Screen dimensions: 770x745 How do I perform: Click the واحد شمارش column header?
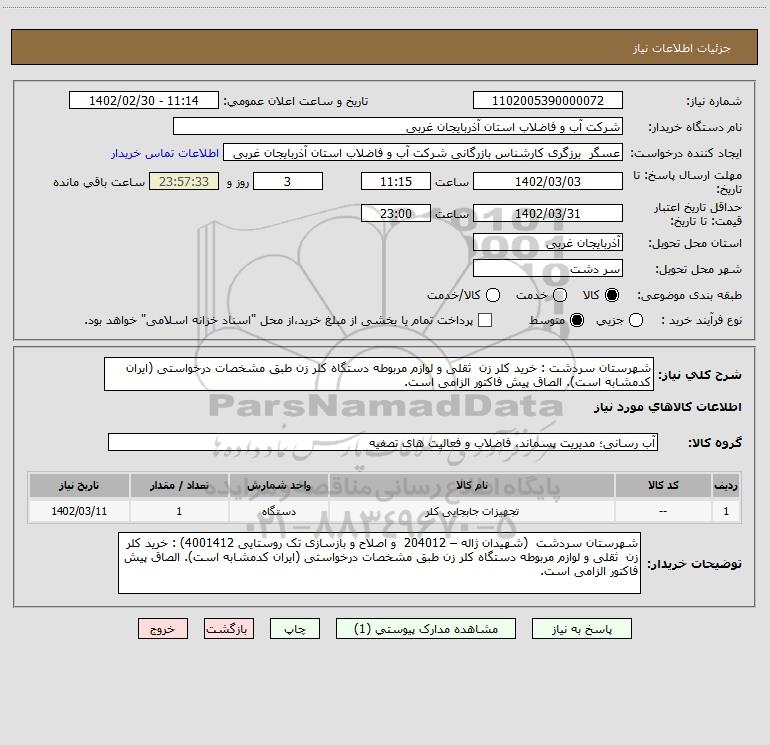(x=279, y=486)
